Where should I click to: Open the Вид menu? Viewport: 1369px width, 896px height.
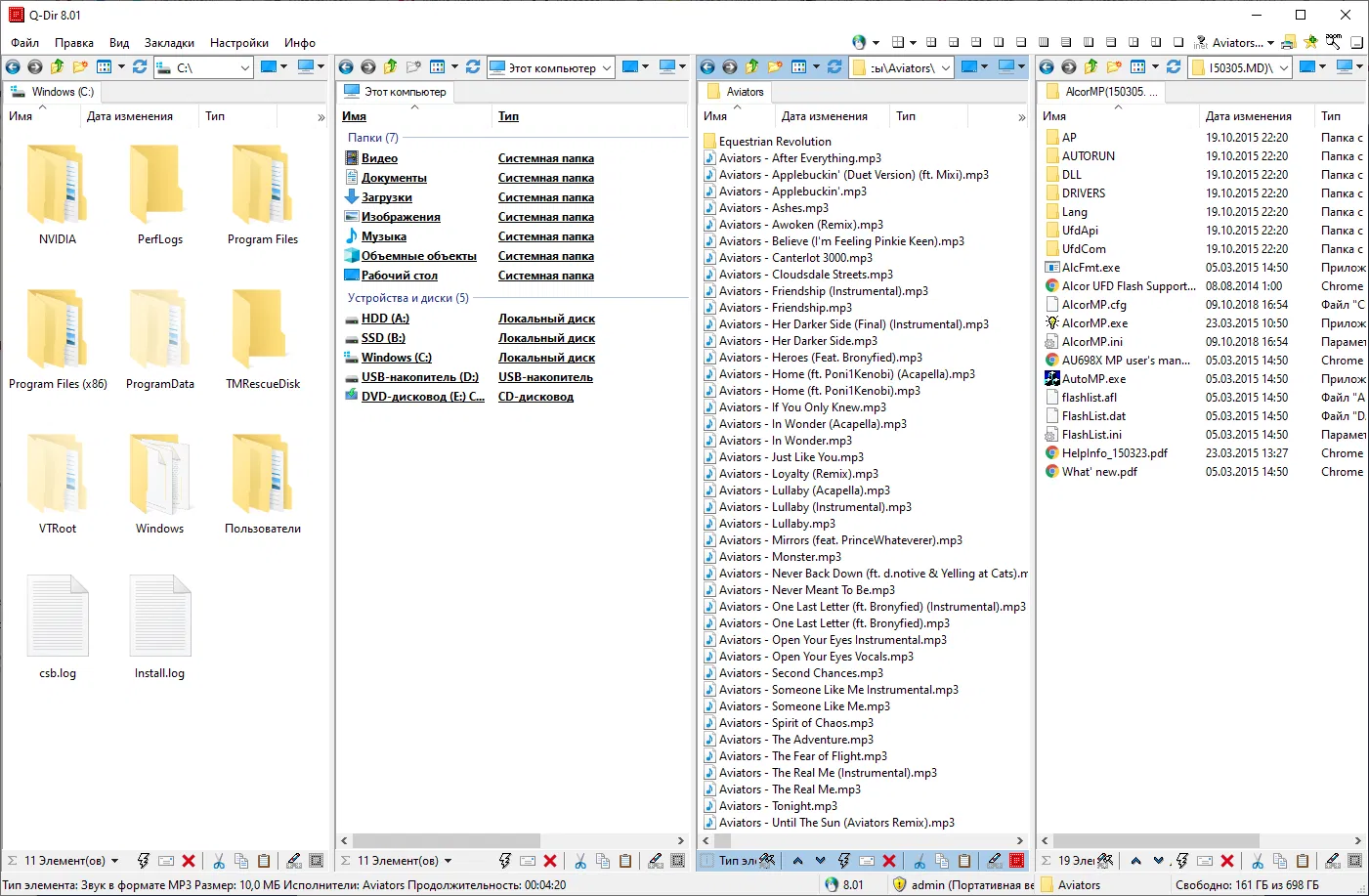(119, 43)
